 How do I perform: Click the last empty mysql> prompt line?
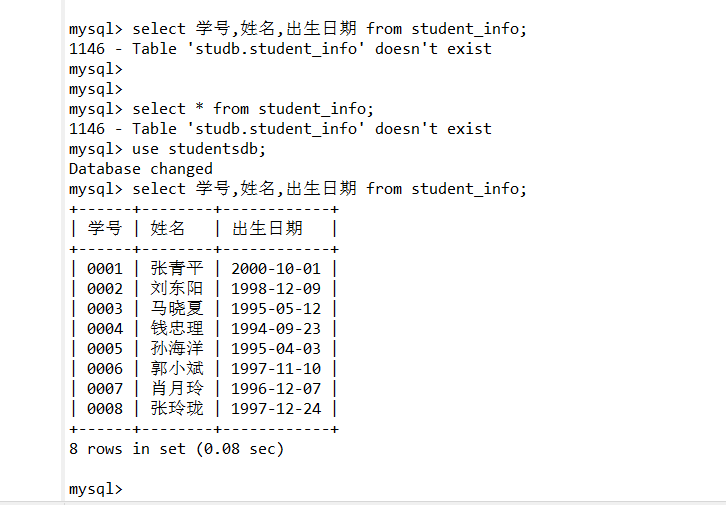[x=95, y=489]
